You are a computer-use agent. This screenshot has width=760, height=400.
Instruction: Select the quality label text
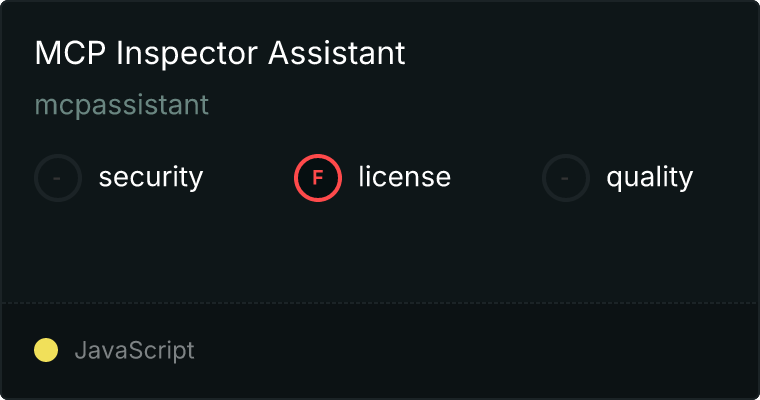[x=649, y=178]
